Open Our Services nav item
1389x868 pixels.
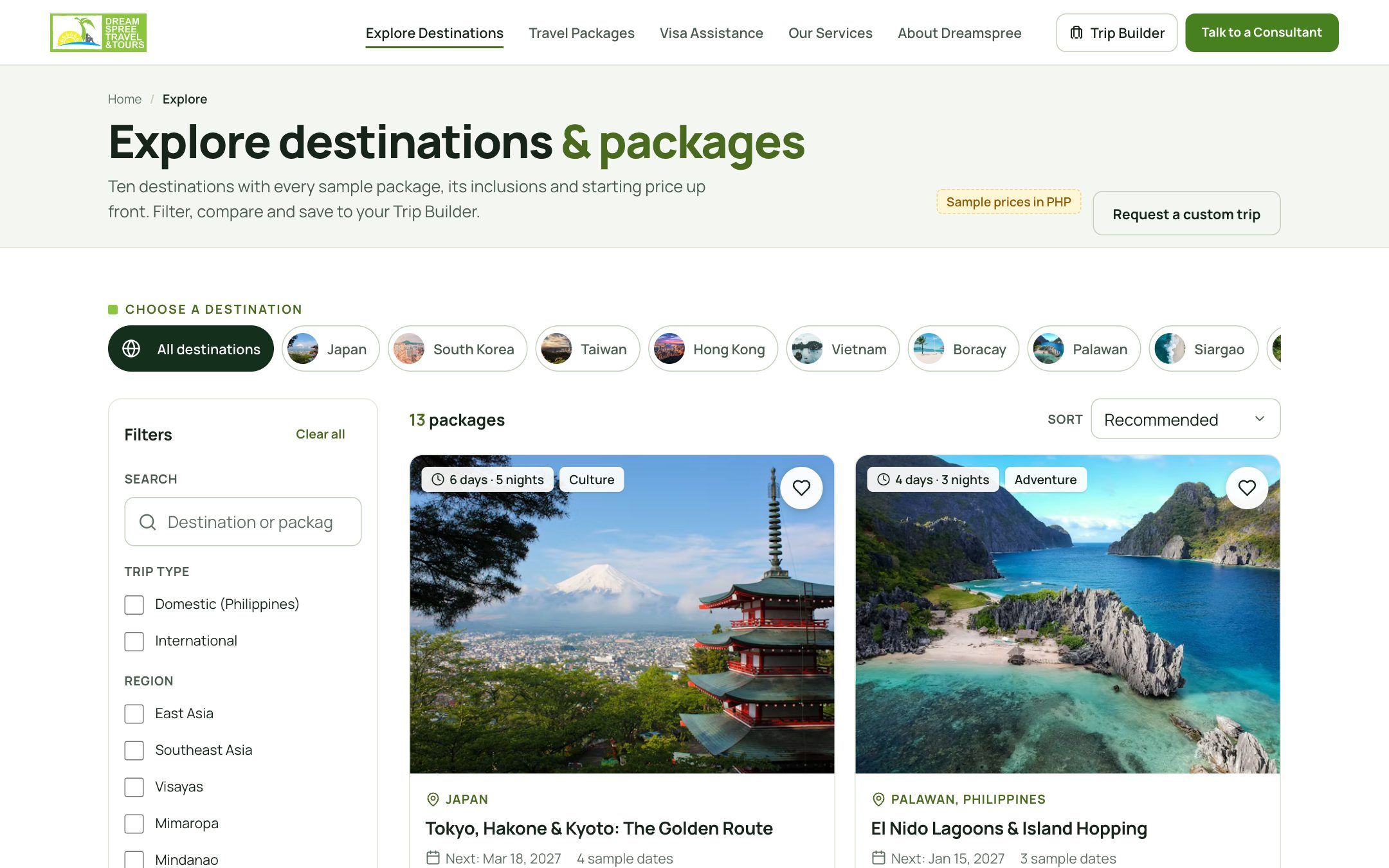(830, 33)
